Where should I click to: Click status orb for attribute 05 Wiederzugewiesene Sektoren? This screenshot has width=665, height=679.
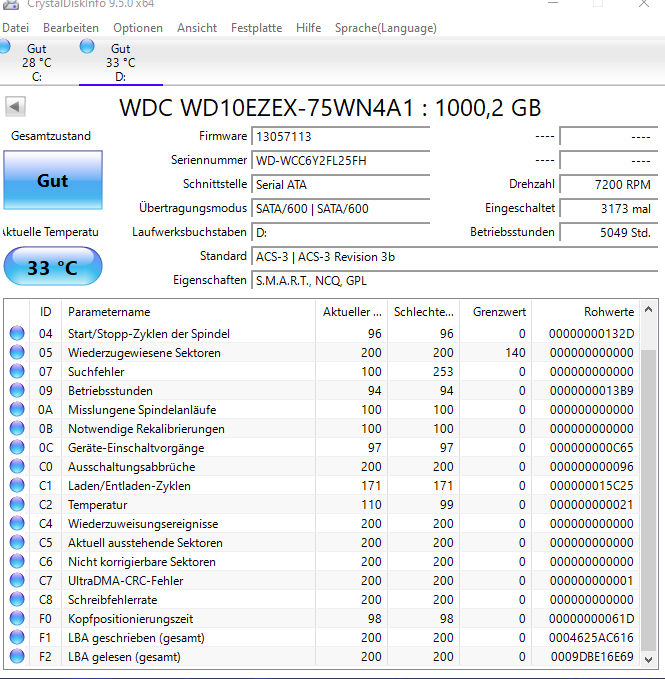point(17,352)
